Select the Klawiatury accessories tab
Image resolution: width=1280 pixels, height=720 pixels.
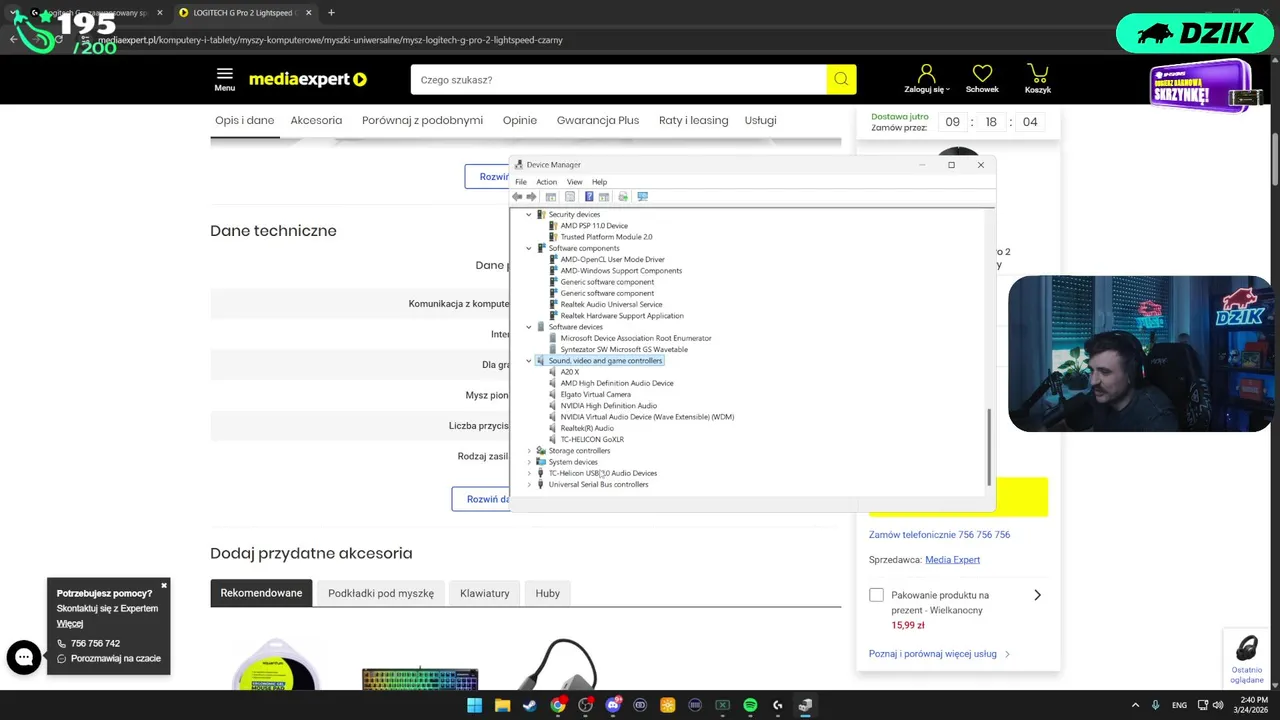click(x=485, y=593)
